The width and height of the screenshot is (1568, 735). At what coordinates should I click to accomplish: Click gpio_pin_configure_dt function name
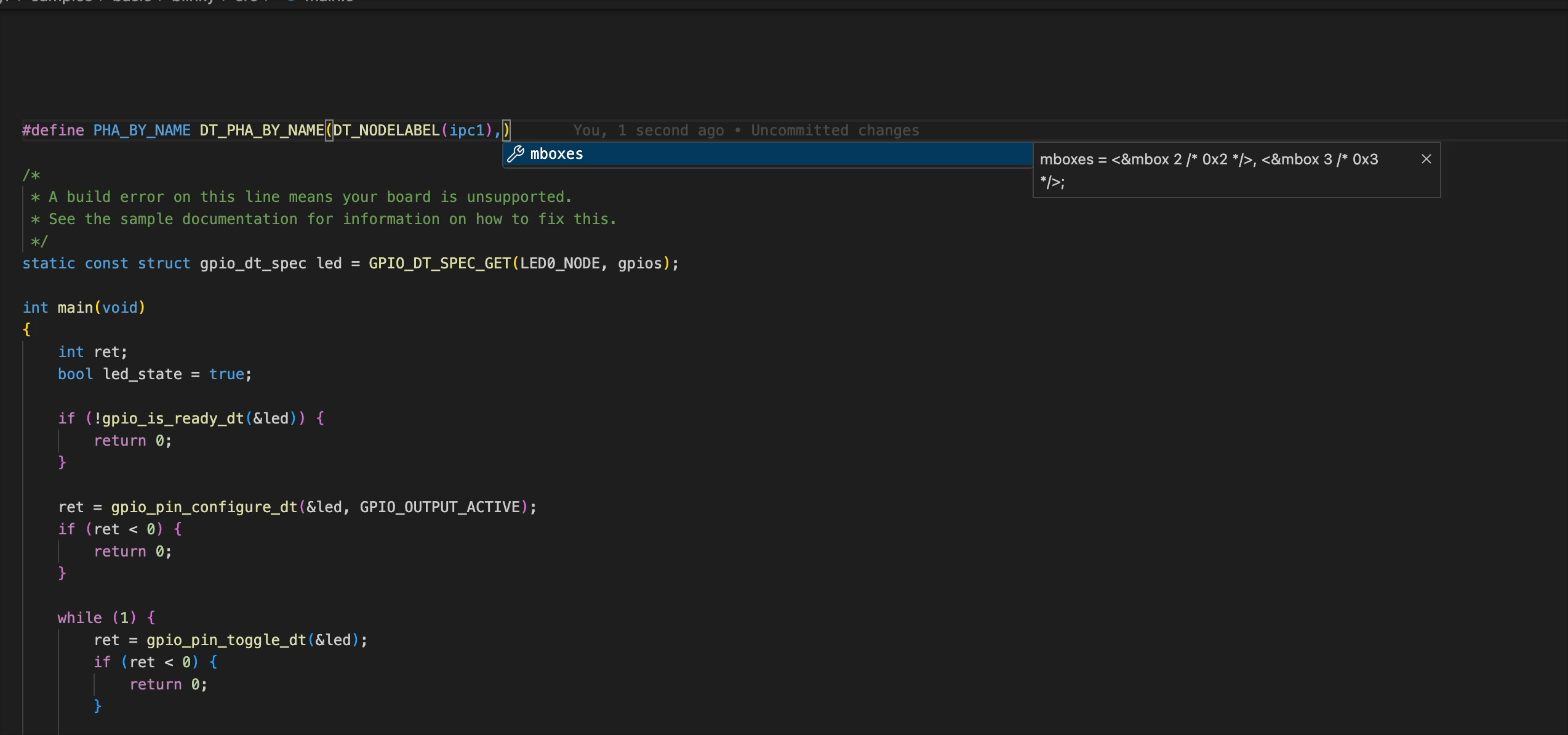pos(203,507)
